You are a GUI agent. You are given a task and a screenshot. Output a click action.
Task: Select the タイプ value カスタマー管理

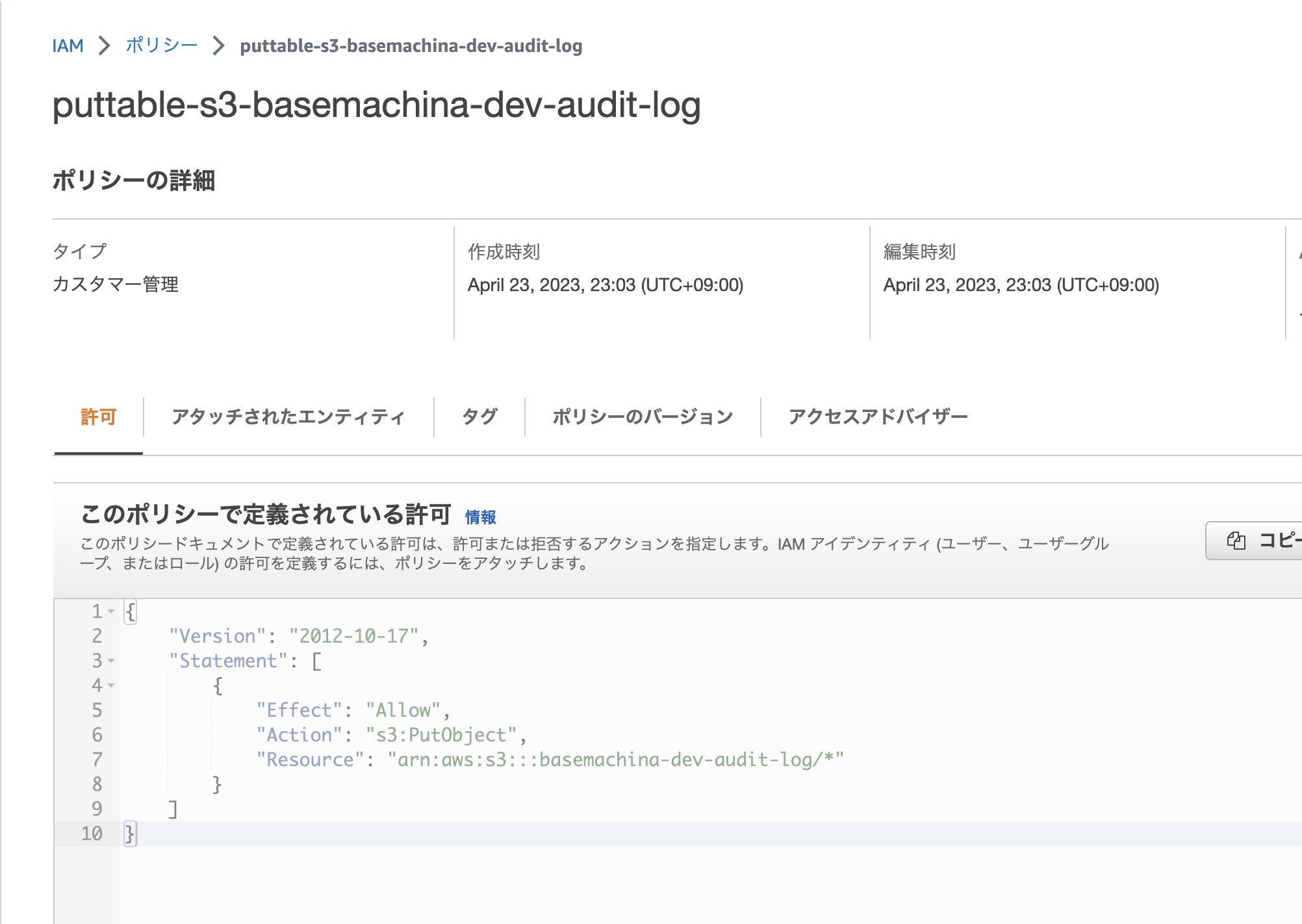116,284
